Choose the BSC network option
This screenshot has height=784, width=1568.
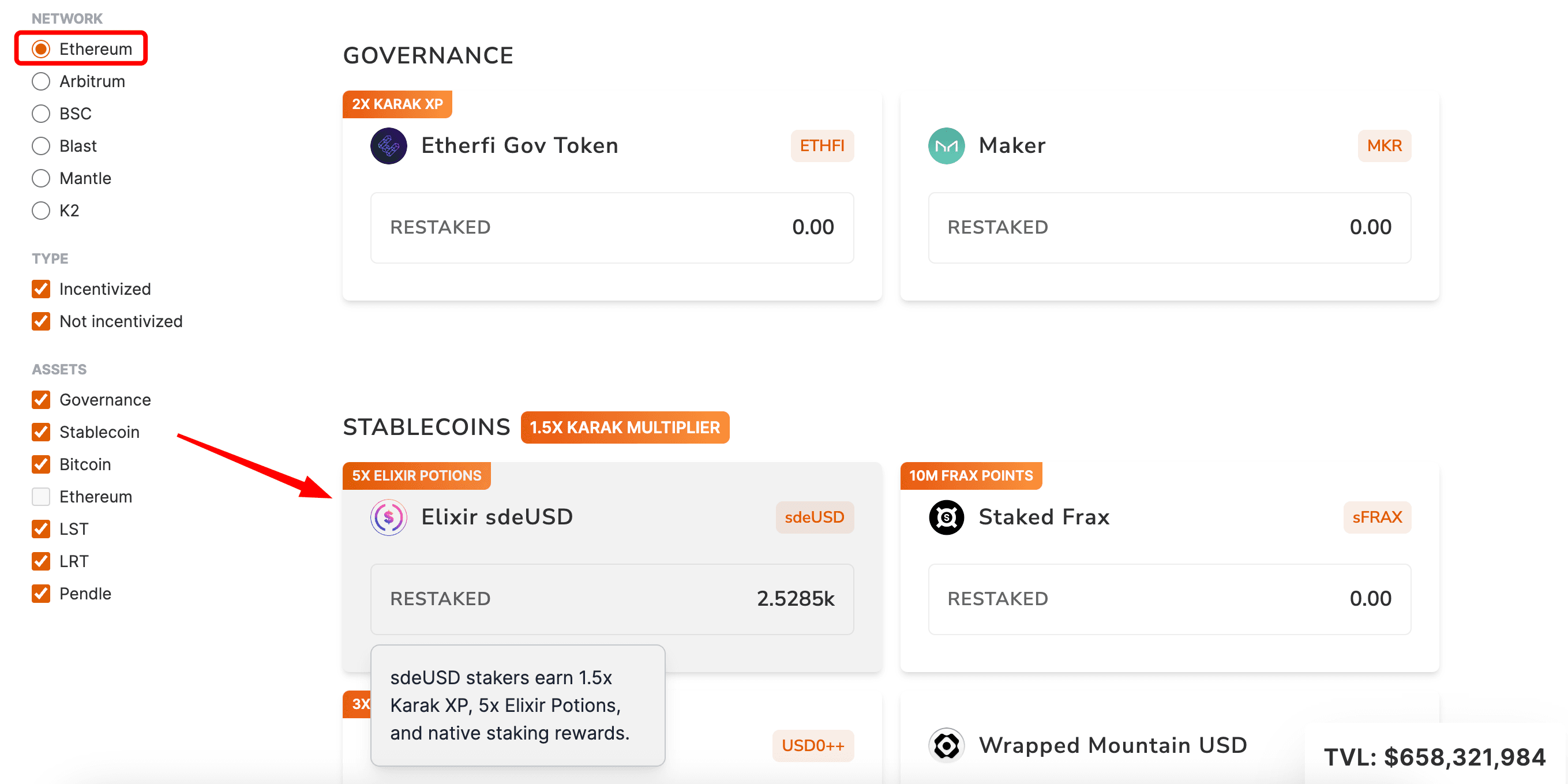(x=41, y=113)
